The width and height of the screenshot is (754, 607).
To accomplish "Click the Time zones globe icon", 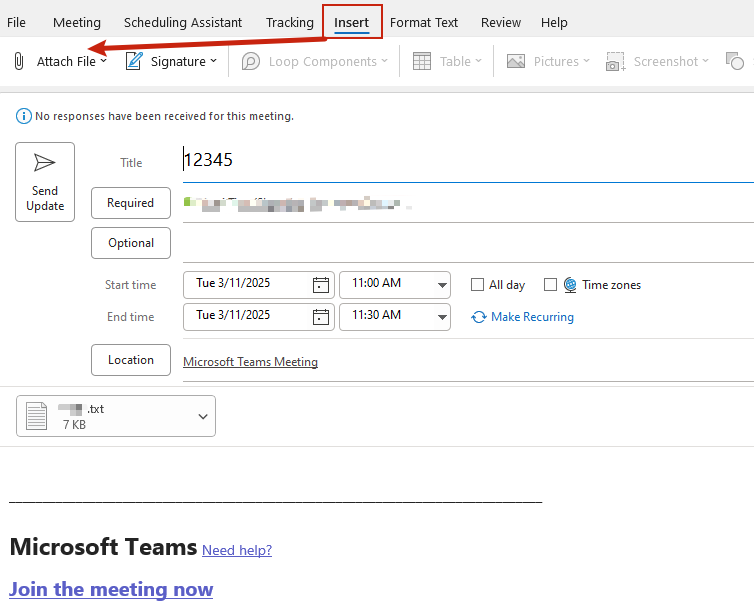I will point(570,285).
